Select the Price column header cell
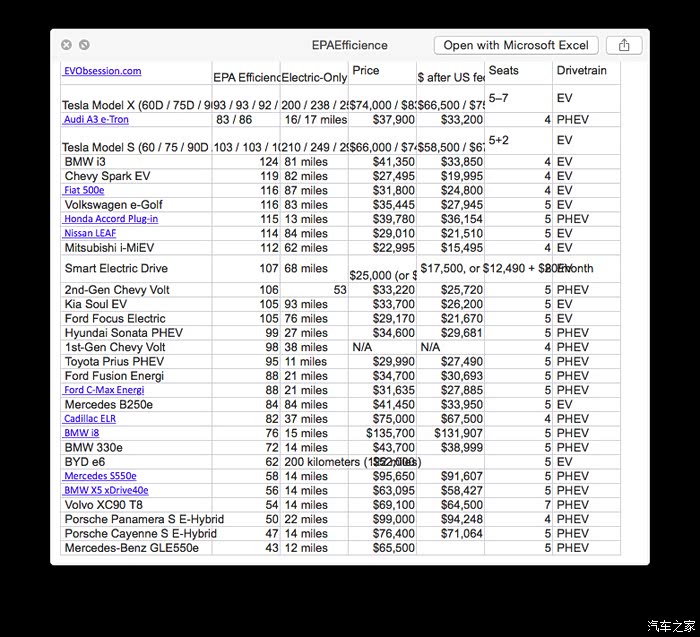The width and height of the screenshot is (700, 637). click(x=366, y=71)
